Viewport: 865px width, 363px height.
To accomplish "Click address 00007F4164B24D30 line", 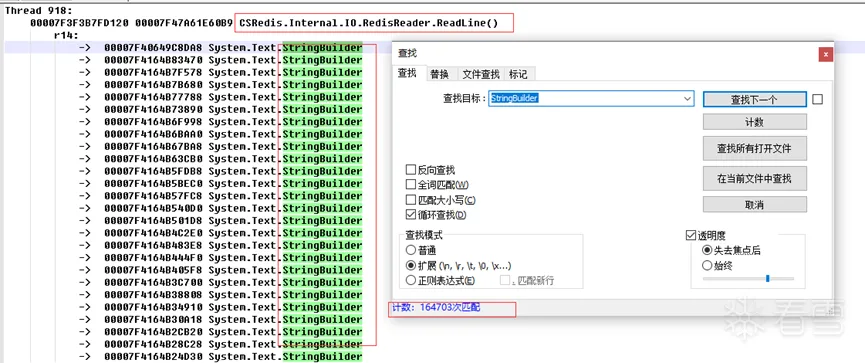I will 220,356.
